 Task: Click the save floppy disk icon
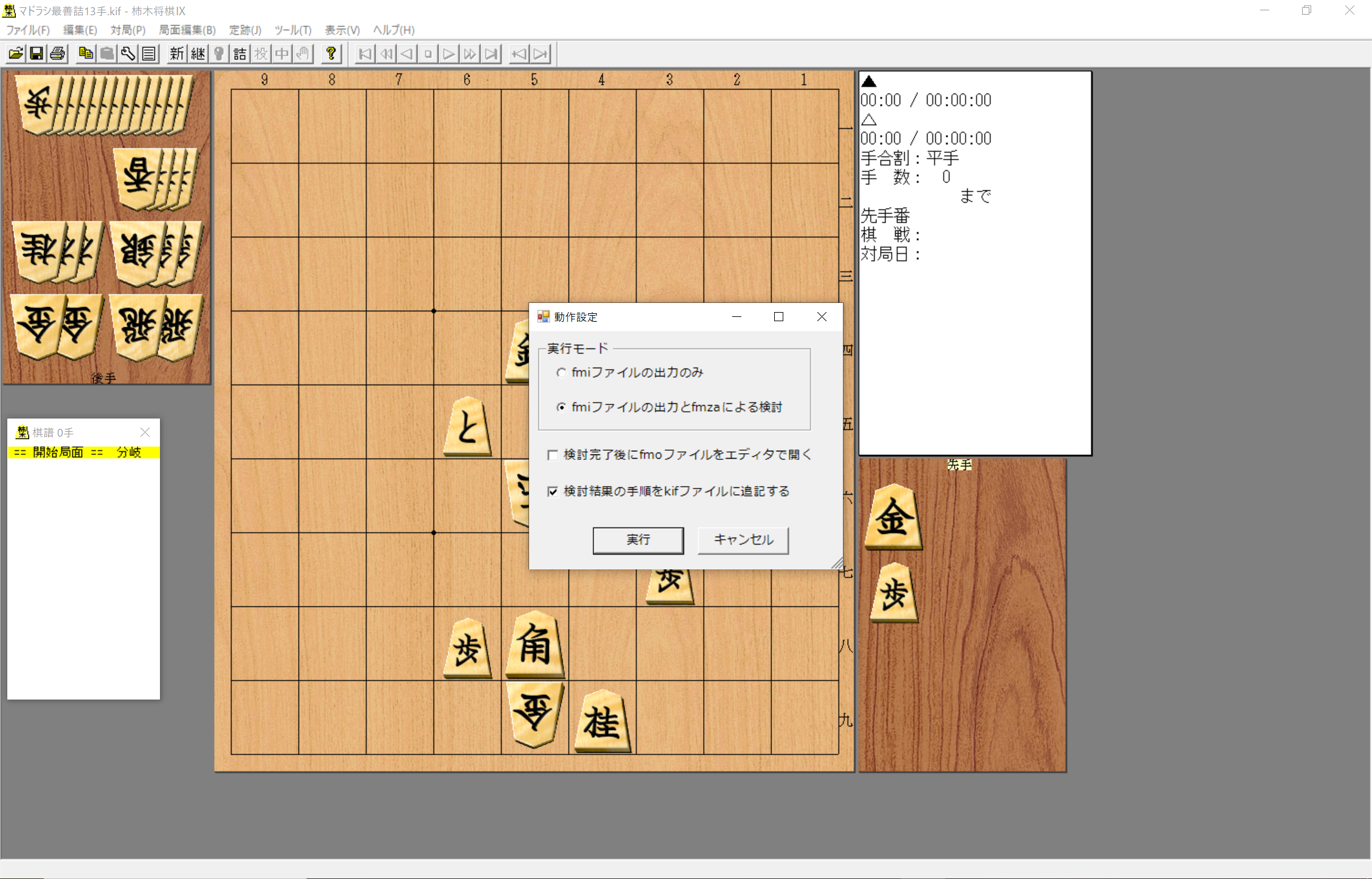36,54
